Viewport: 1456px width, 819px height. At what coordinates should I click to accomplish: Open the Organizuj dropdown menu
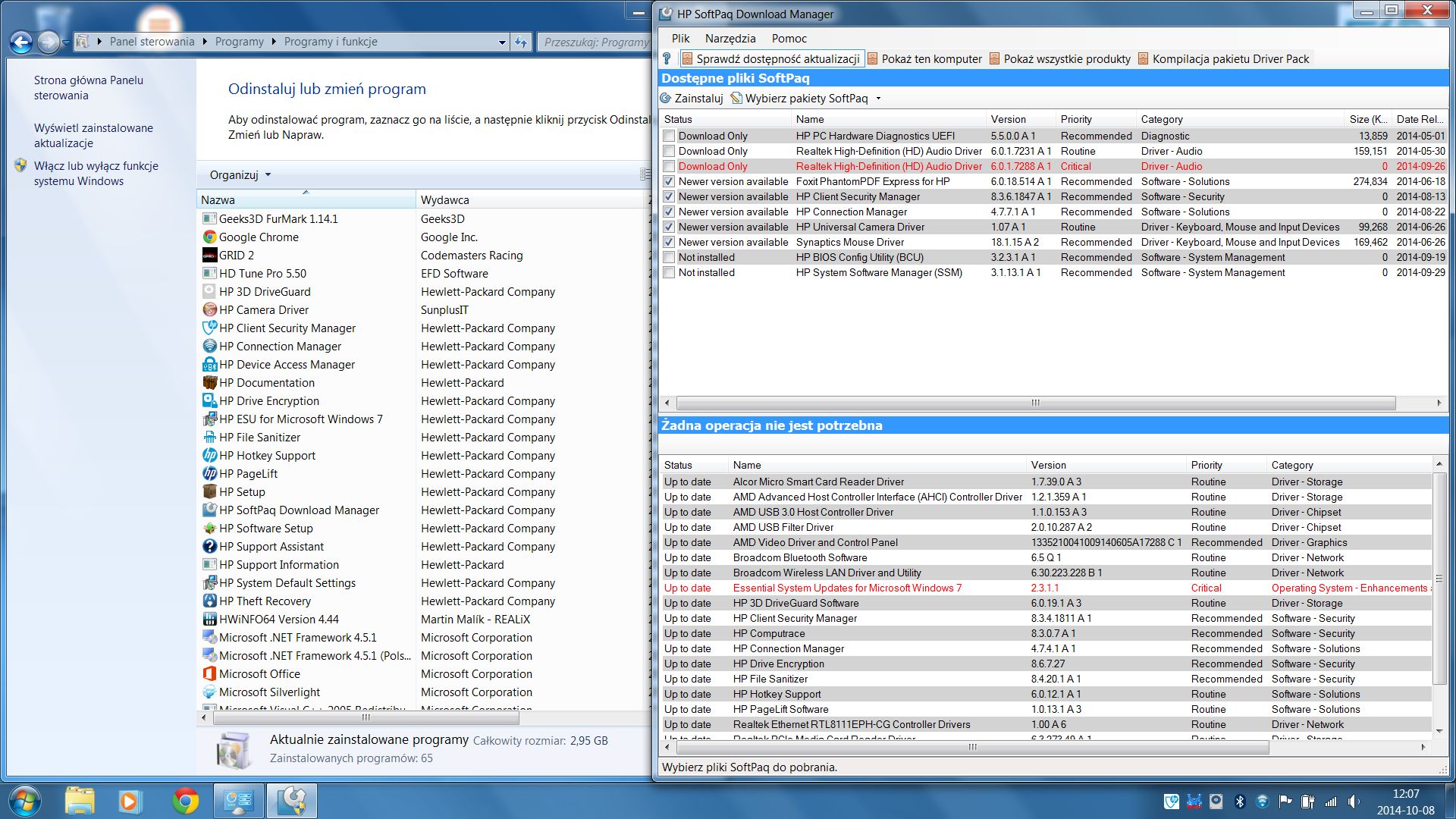point(240,175)
